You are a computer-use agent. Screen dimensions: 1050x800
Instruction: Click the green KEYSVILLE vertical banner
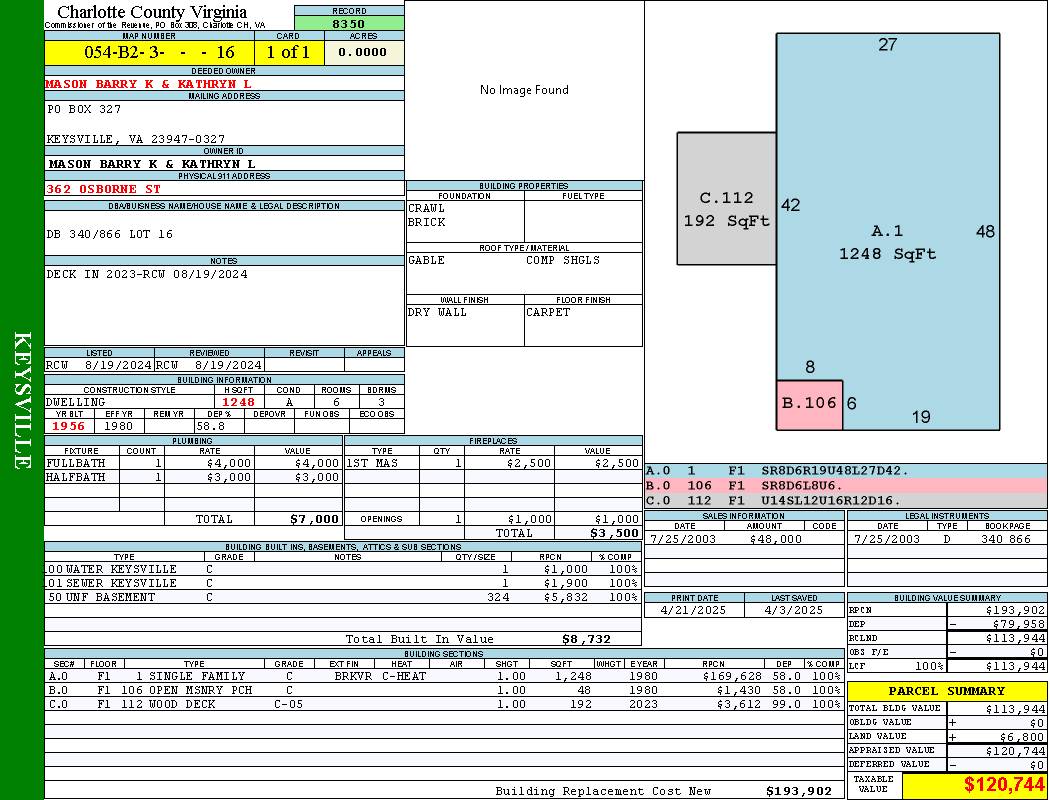click(22, 400)
